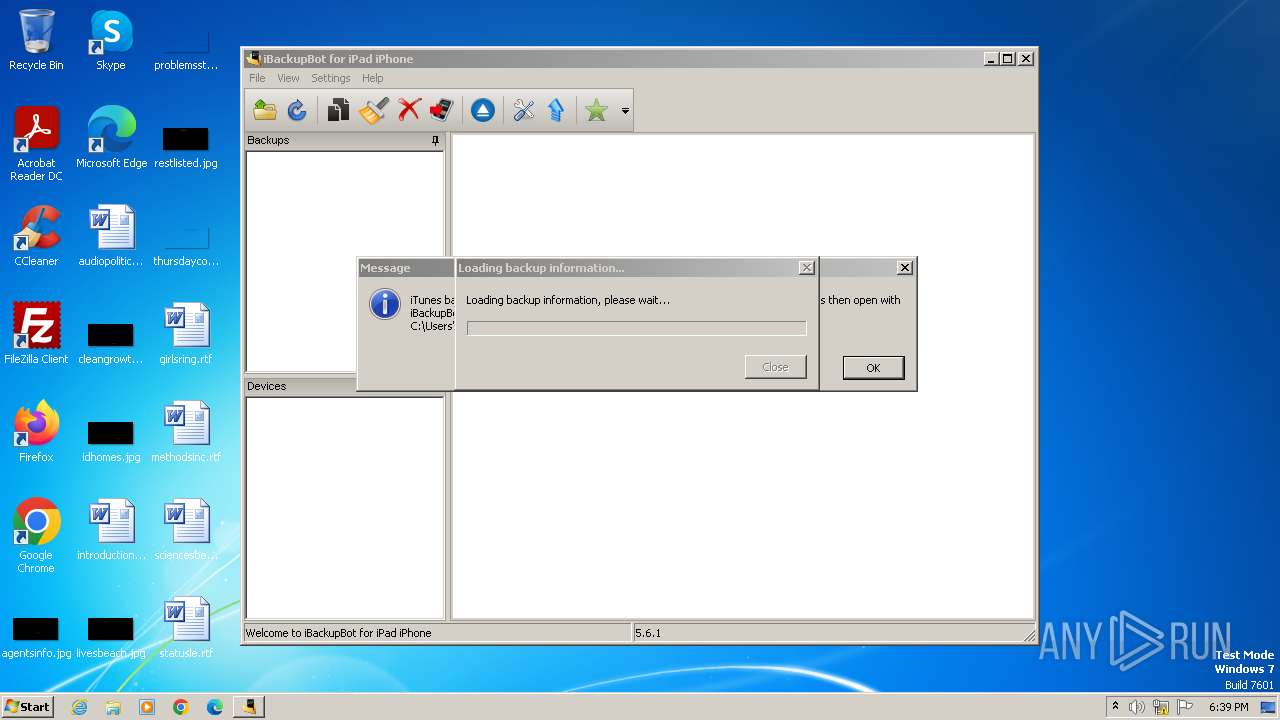
Task: Click 'Loading backup information, please wait...' text
Action: [x=568, y=300]
